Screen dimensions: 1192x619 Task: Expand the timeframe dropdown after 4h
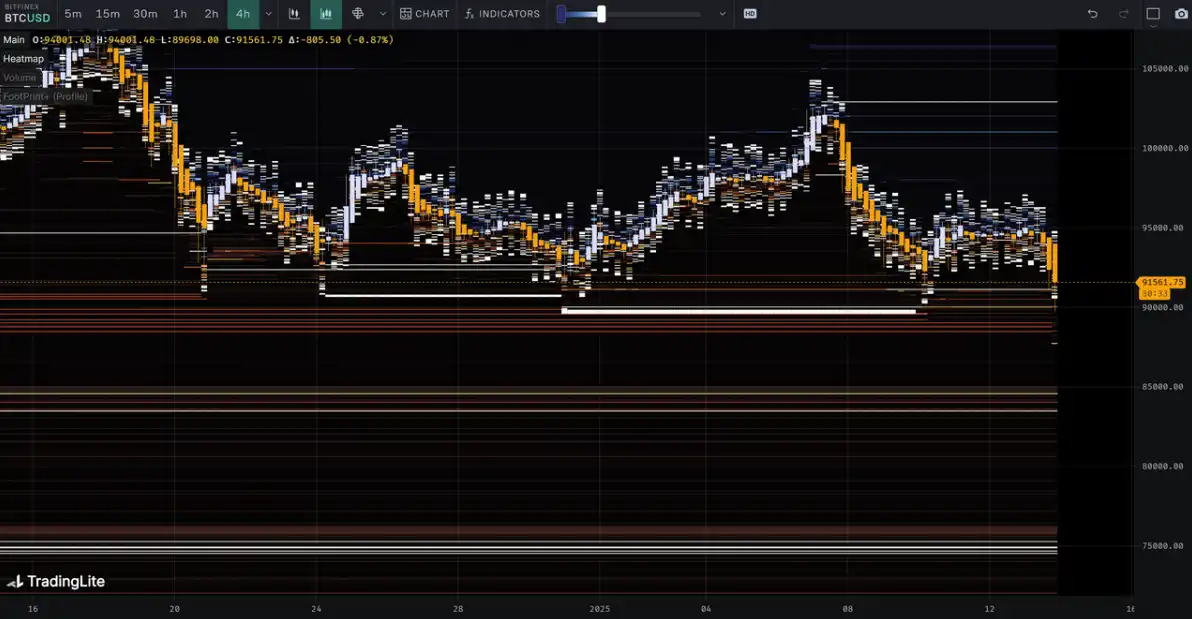[268, 14]
